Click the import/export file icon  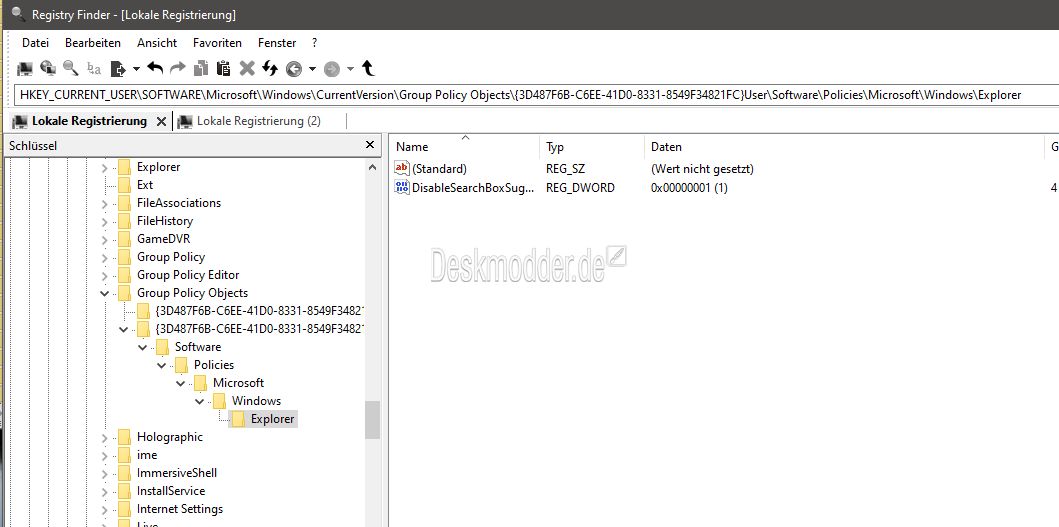point(119,68)
